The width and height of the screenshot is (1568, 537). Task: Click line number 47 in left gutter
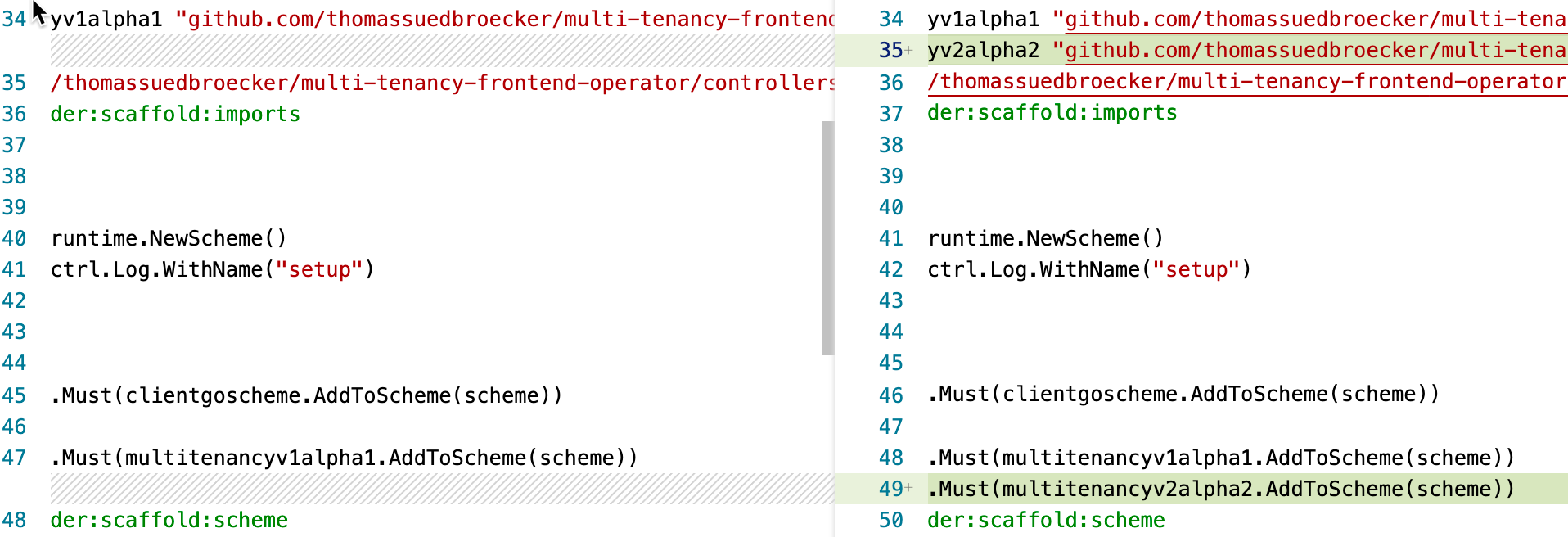14,458
